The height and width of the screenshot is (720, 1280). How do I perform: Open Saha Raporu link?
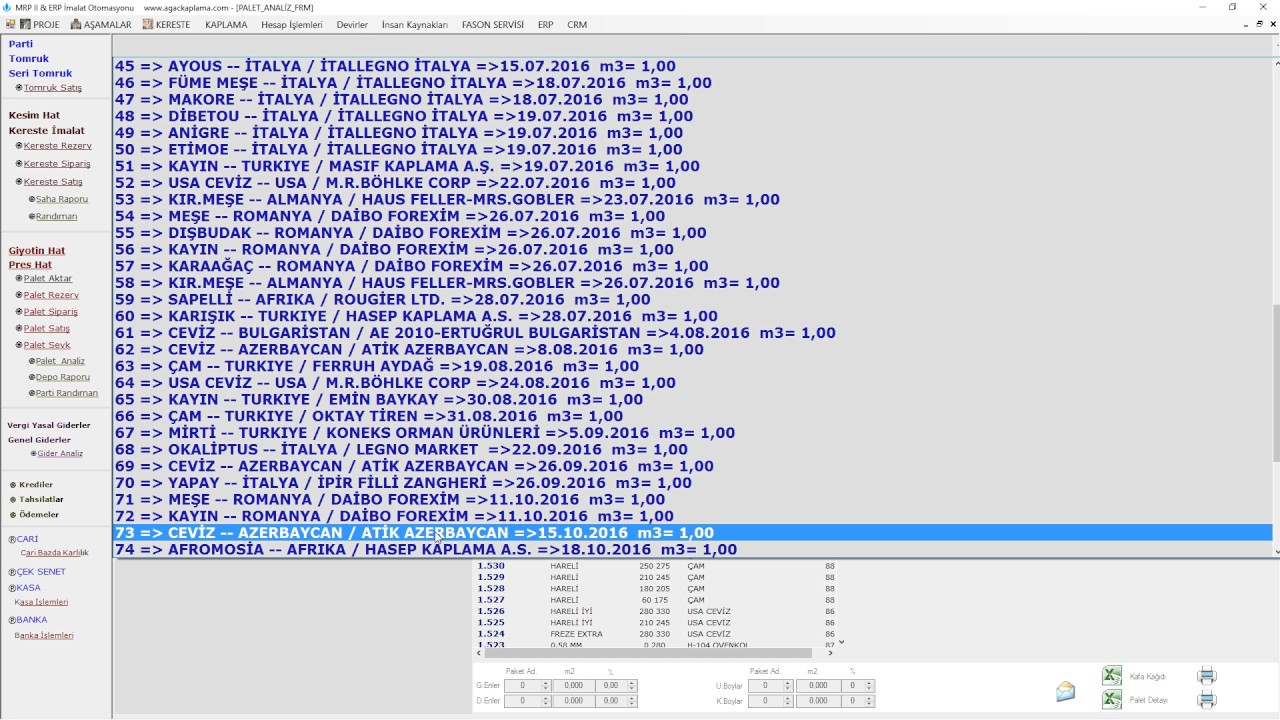62,199
